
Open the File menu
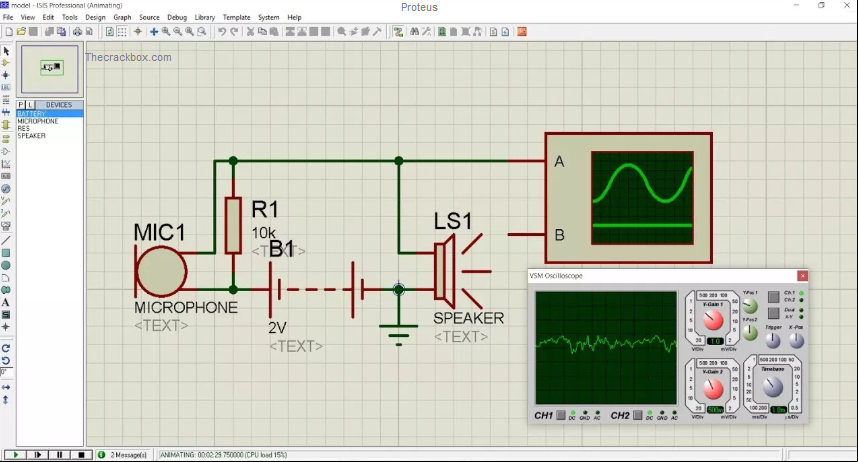pos(8,18)
